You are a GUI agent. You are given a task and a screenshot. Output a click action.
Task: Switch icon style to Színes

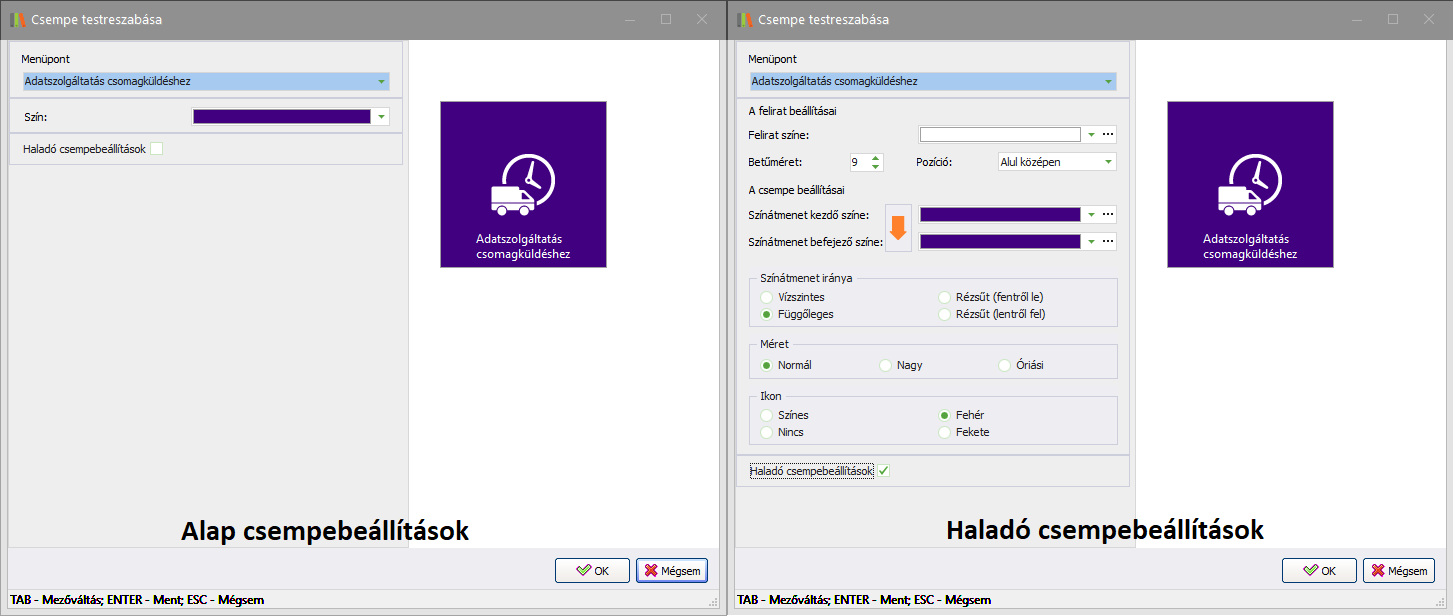pyautogui.click(x=767, y=415)
